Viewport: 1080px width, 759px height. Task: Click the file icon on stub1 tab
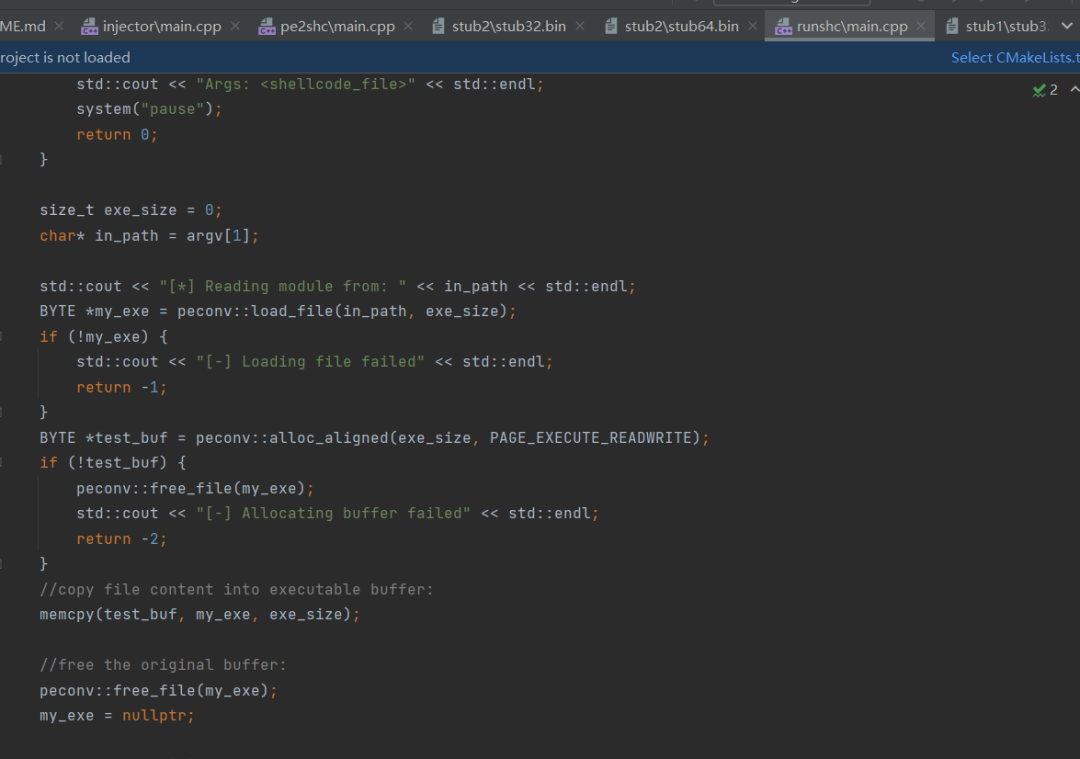click(x=952, y=26)
